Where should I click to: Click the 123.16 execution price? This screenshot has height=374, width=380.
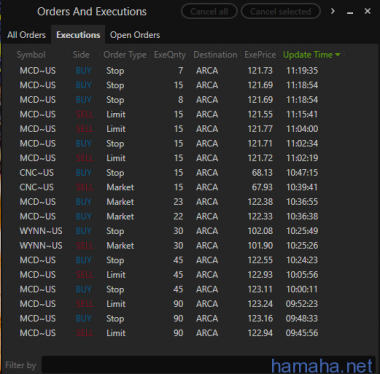(260, 319)
